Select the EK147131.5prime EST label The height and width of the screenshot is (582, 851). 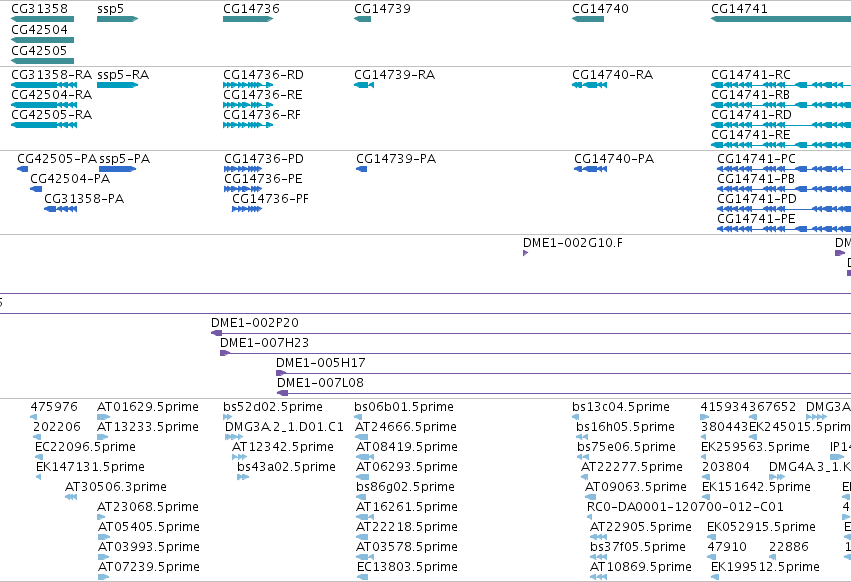pos(90,467)
